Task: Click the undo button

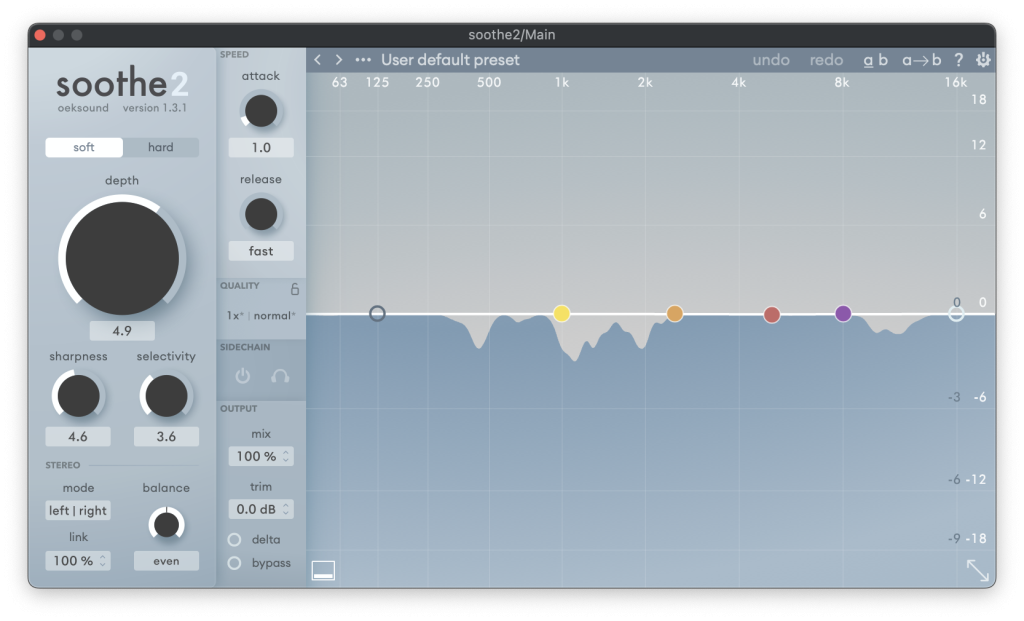Action: click(x=771, y=60)
